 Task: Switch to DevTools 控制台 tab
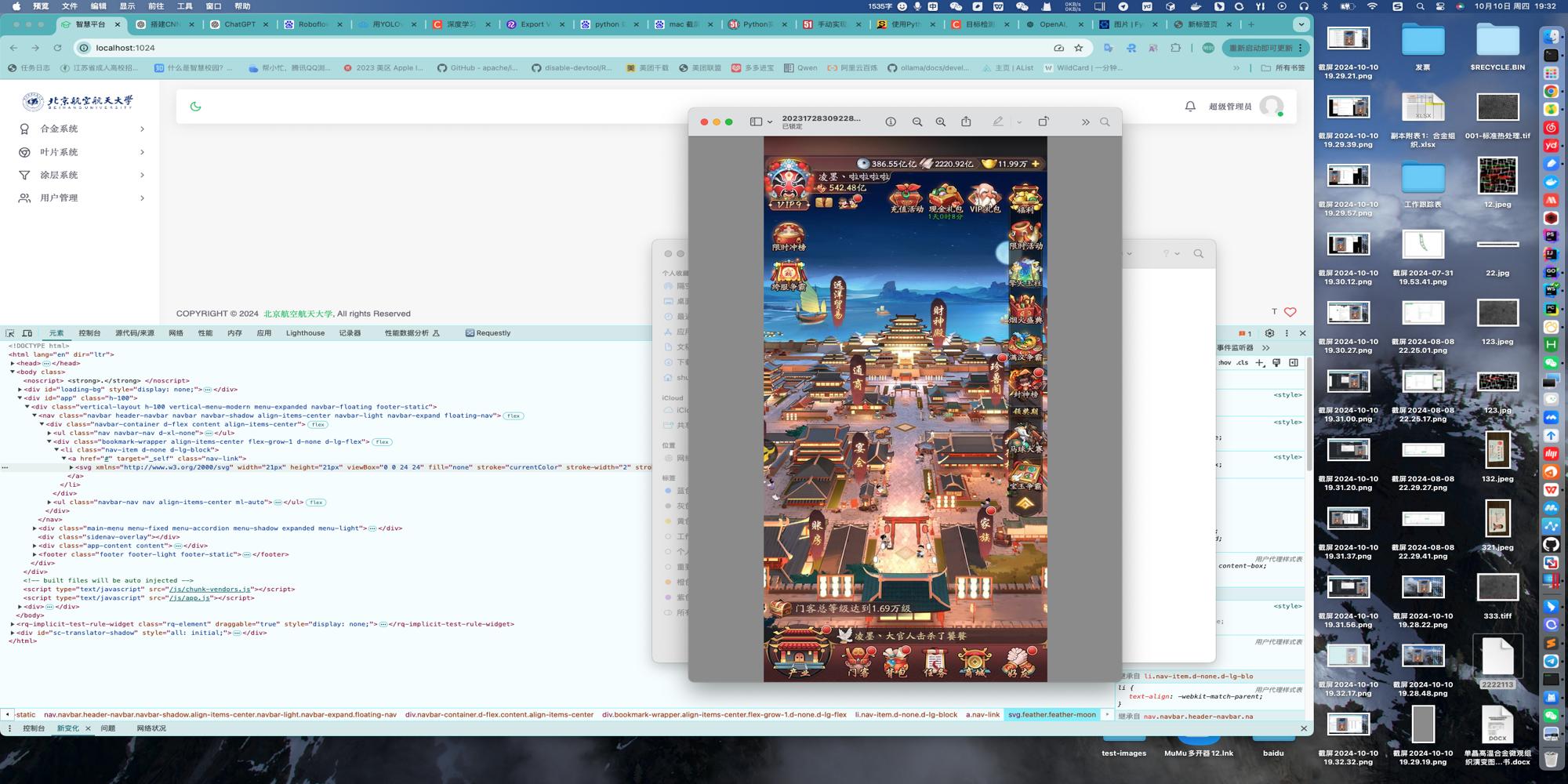coord(89,333)
